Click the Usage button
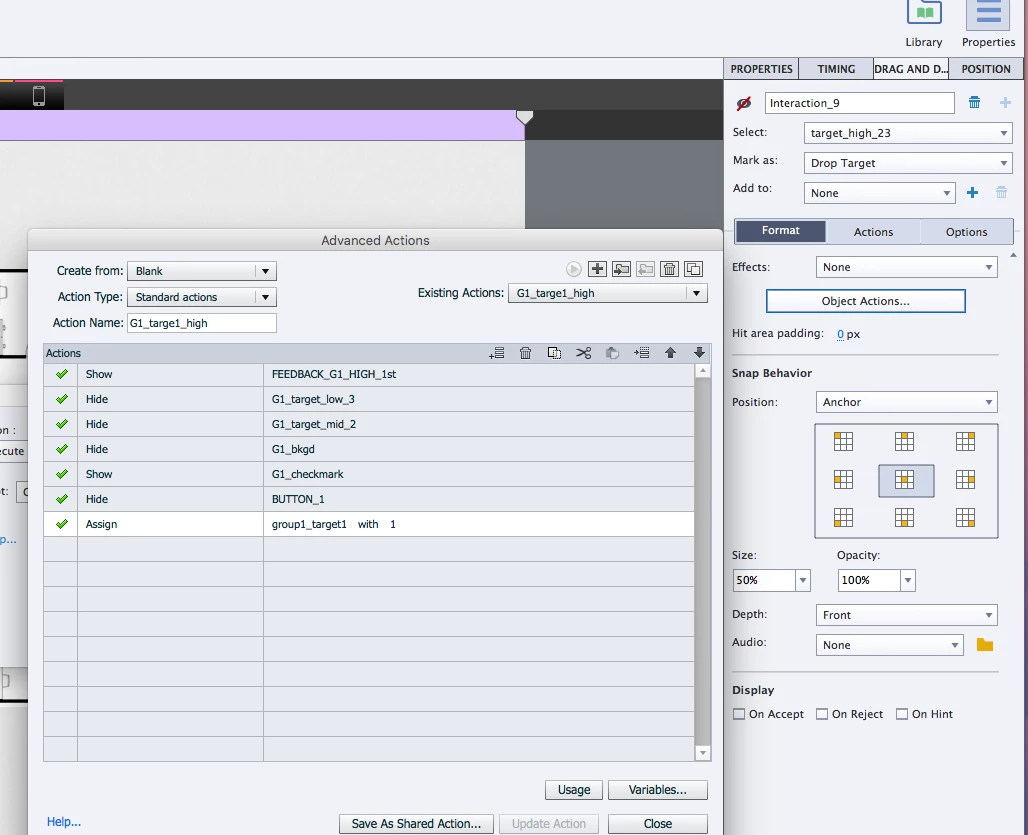Image resolution: width=1028 pixels, height=835 pixels. click(574, 790)
